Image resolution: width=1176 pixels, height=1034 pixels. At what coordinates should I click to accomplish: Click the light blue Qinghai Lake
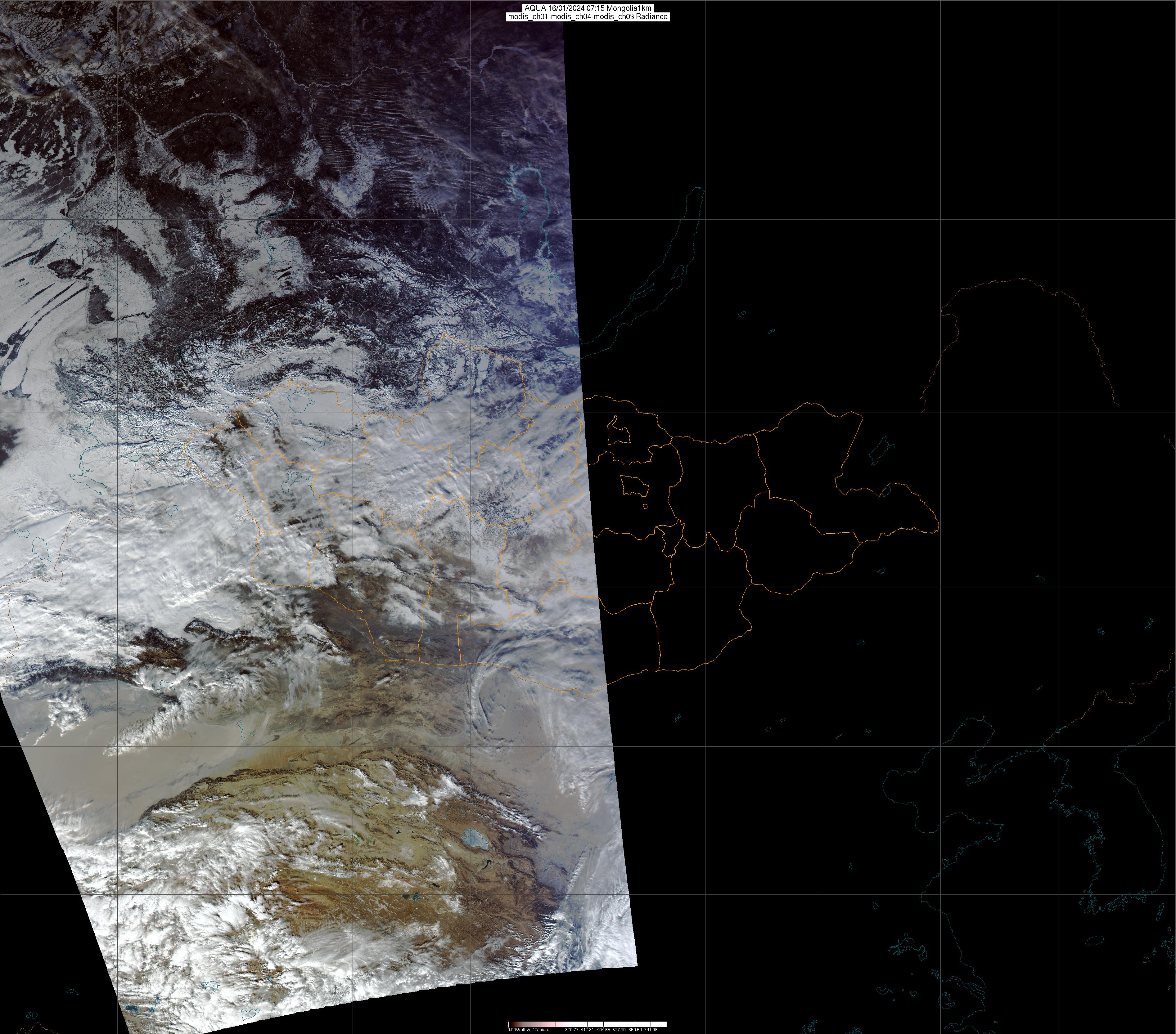[x=475, y=839]
